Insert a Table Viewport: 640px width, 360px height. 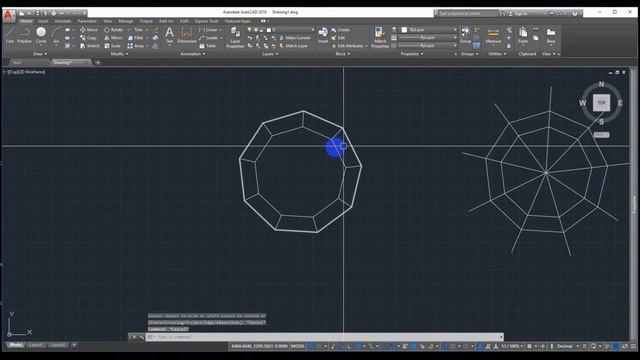tap(207, 46)
